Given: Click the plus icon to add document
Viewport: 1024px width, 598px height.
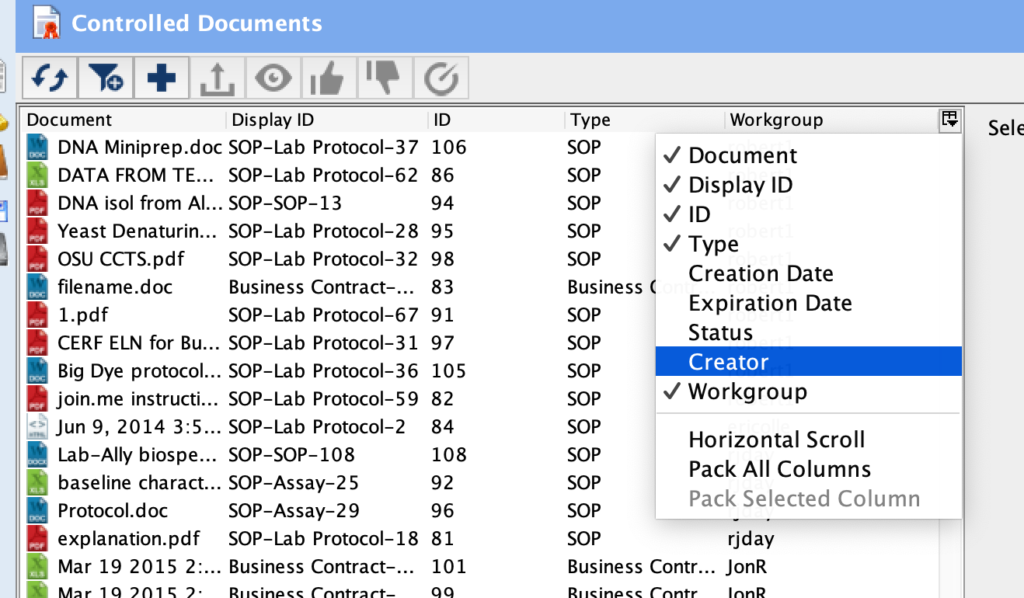Looking at the screenshot, I should point(161,78).
